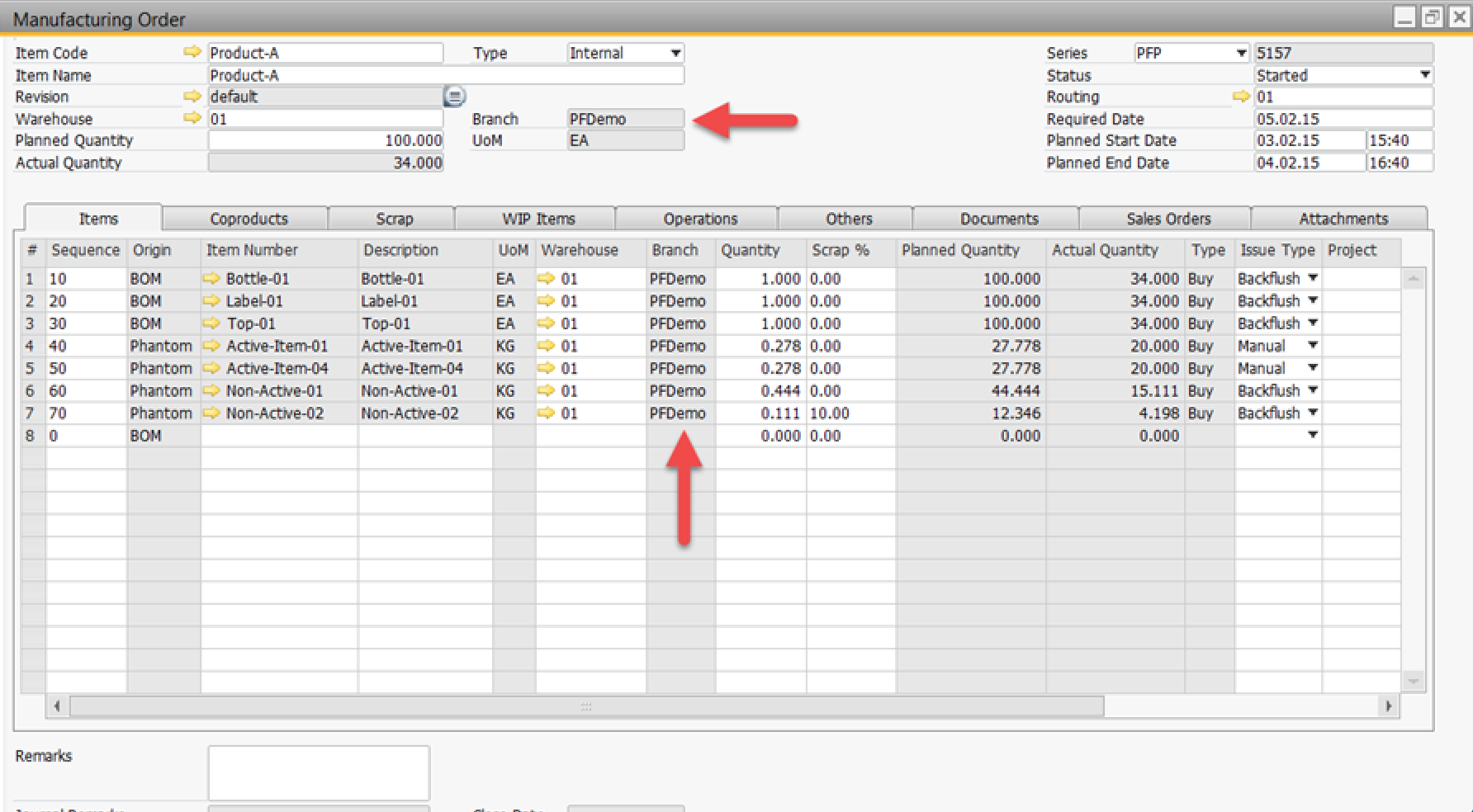Open the Revision details chooser button

[x=454, y=97]
